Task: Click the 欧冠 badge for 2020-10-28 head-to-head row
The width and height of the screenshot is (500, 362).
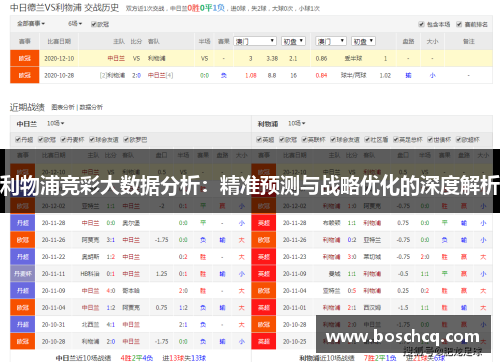Action: tap(25, 75)
